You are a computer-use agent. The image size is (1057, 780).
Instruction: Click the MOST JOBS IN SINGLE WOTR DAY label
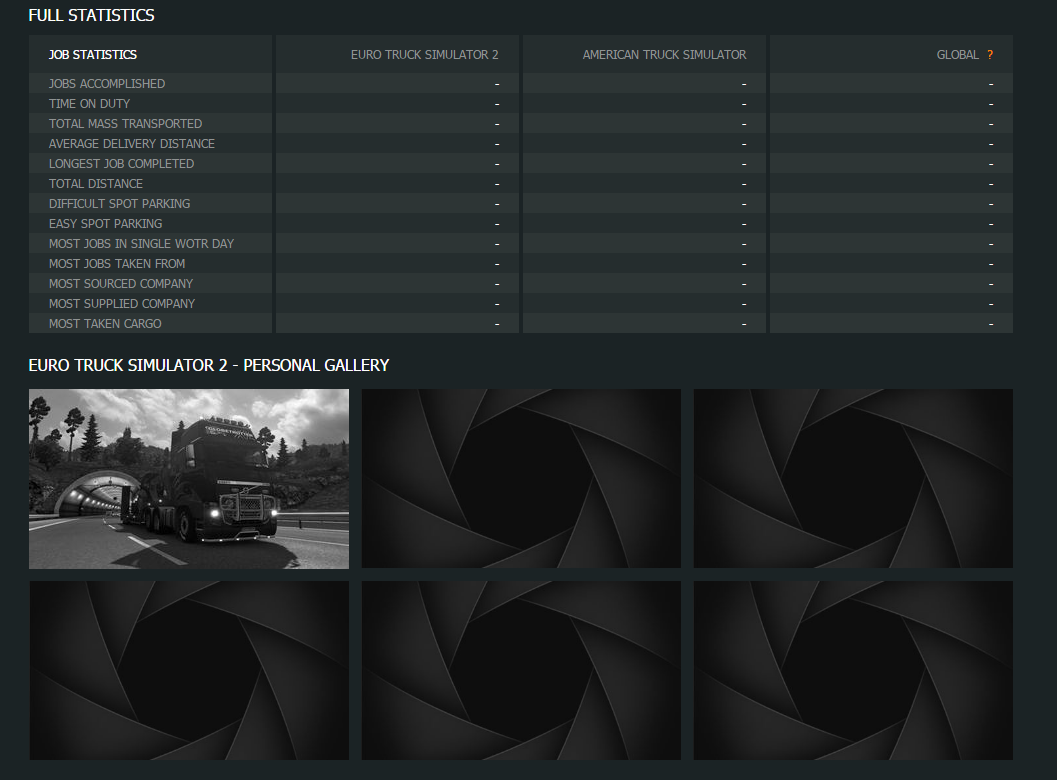(142, 243)
